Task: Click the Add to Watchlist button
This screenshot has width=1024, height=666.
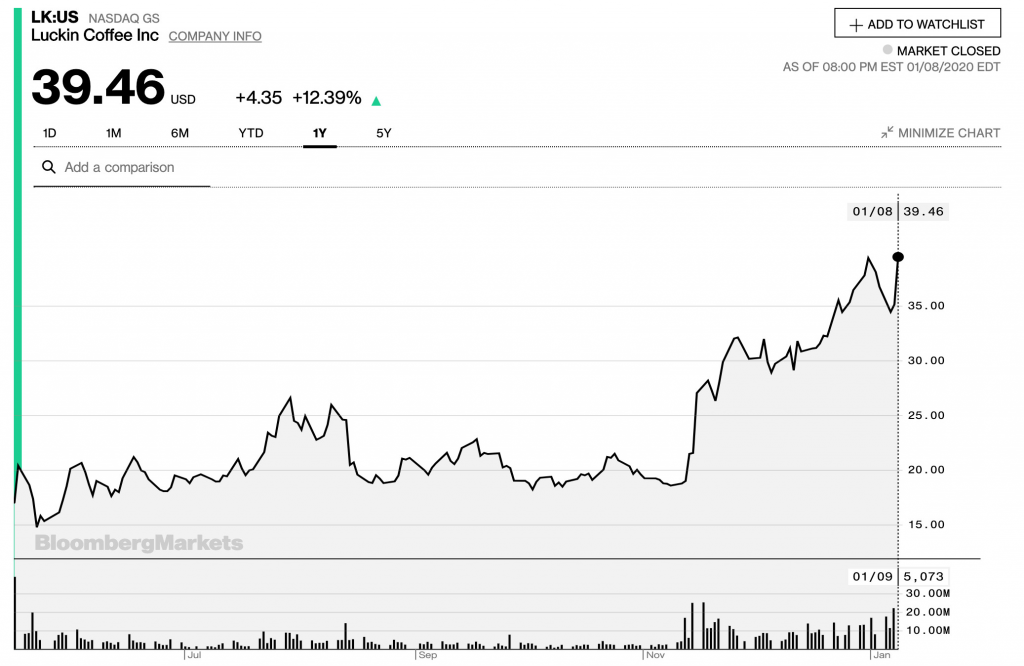Action: 918,24
